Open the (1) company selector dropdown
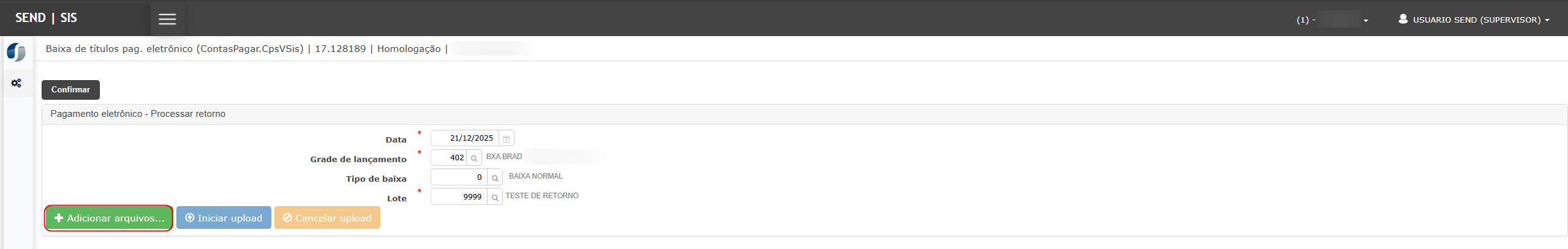 pyautogui.click(x=1333, y=20)
